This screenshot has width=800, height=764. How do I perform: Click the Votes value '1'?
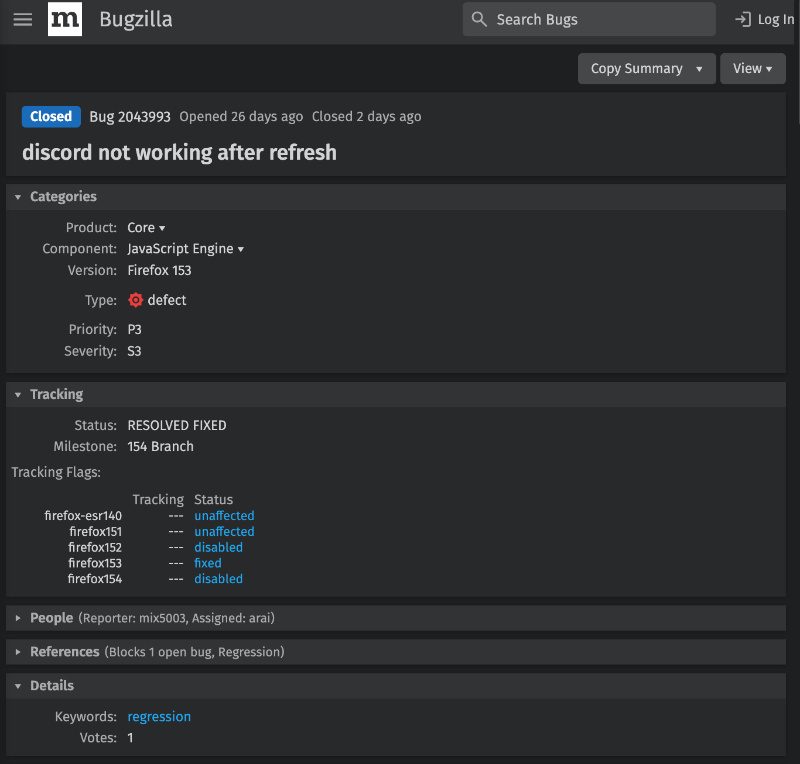tap(130, 738)
